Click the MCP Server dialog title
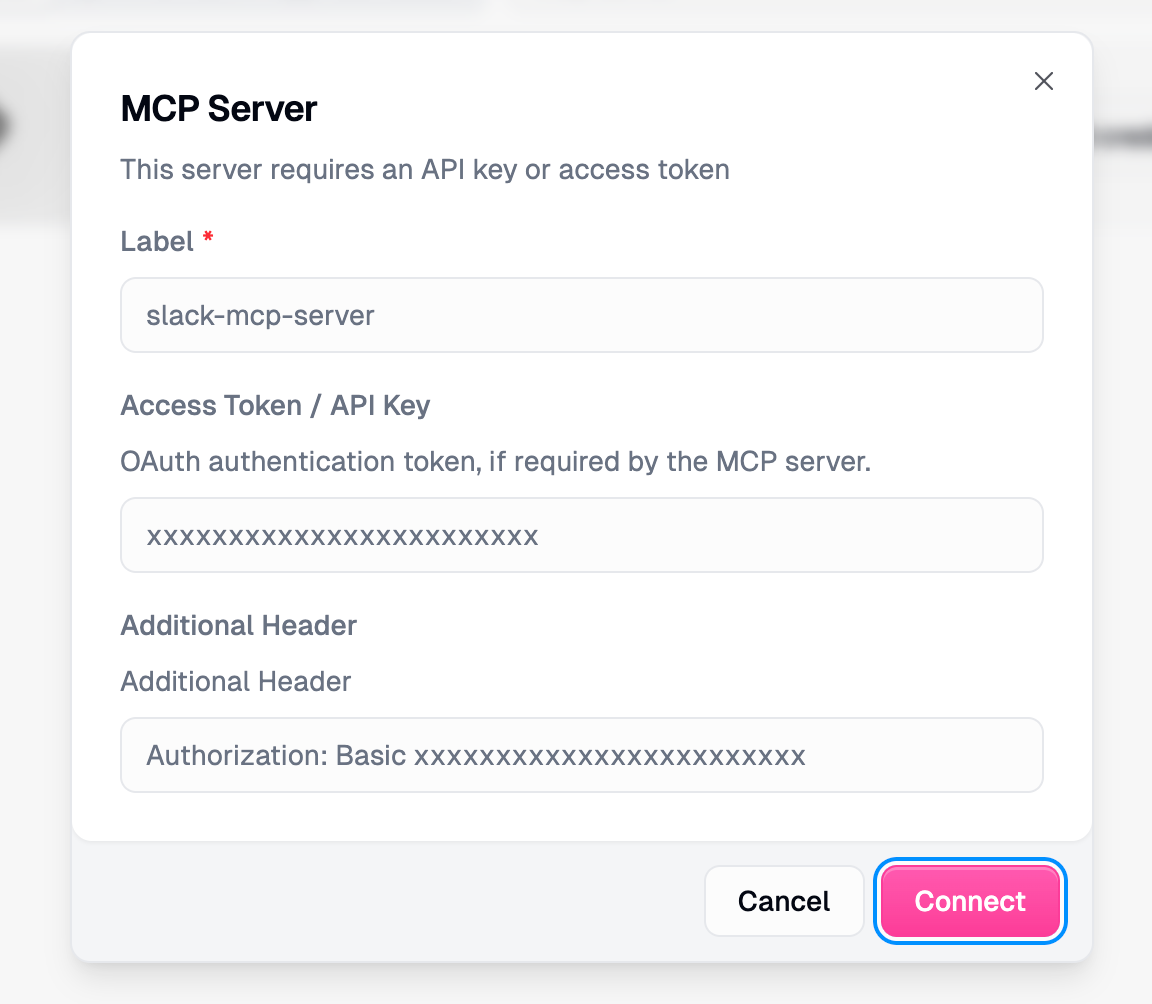The width and height of the screenshot is (1152, 1004). (218, 108)
